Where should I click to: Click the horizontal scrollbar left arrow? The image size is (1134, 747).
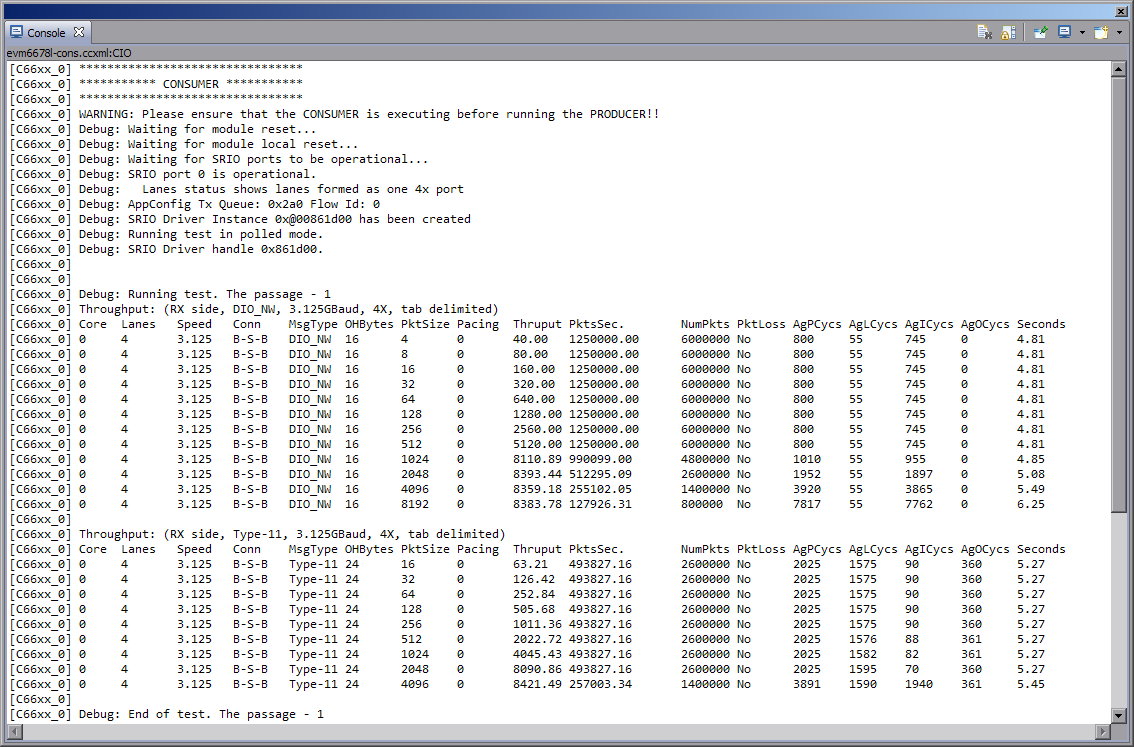coord(15,732)
